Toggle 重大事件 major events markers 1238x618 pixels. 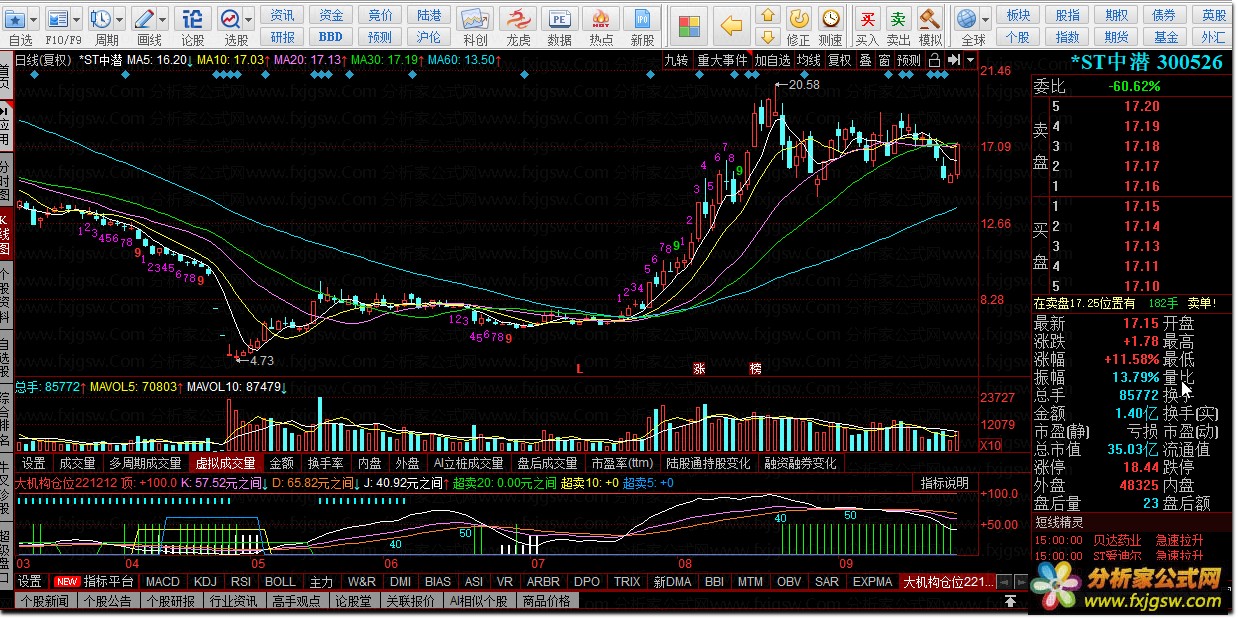[x=723, y=60]
